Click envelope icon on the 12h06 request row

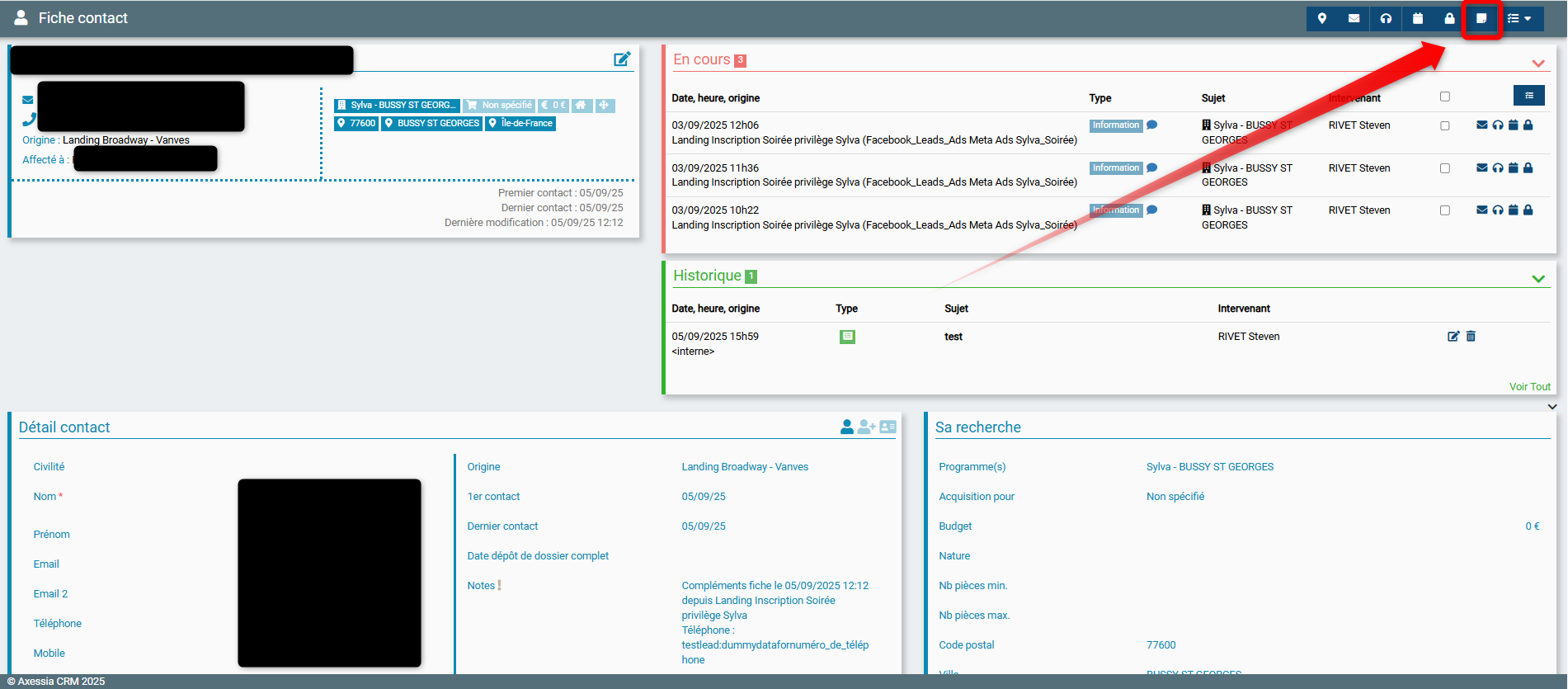coord(1481,125)
